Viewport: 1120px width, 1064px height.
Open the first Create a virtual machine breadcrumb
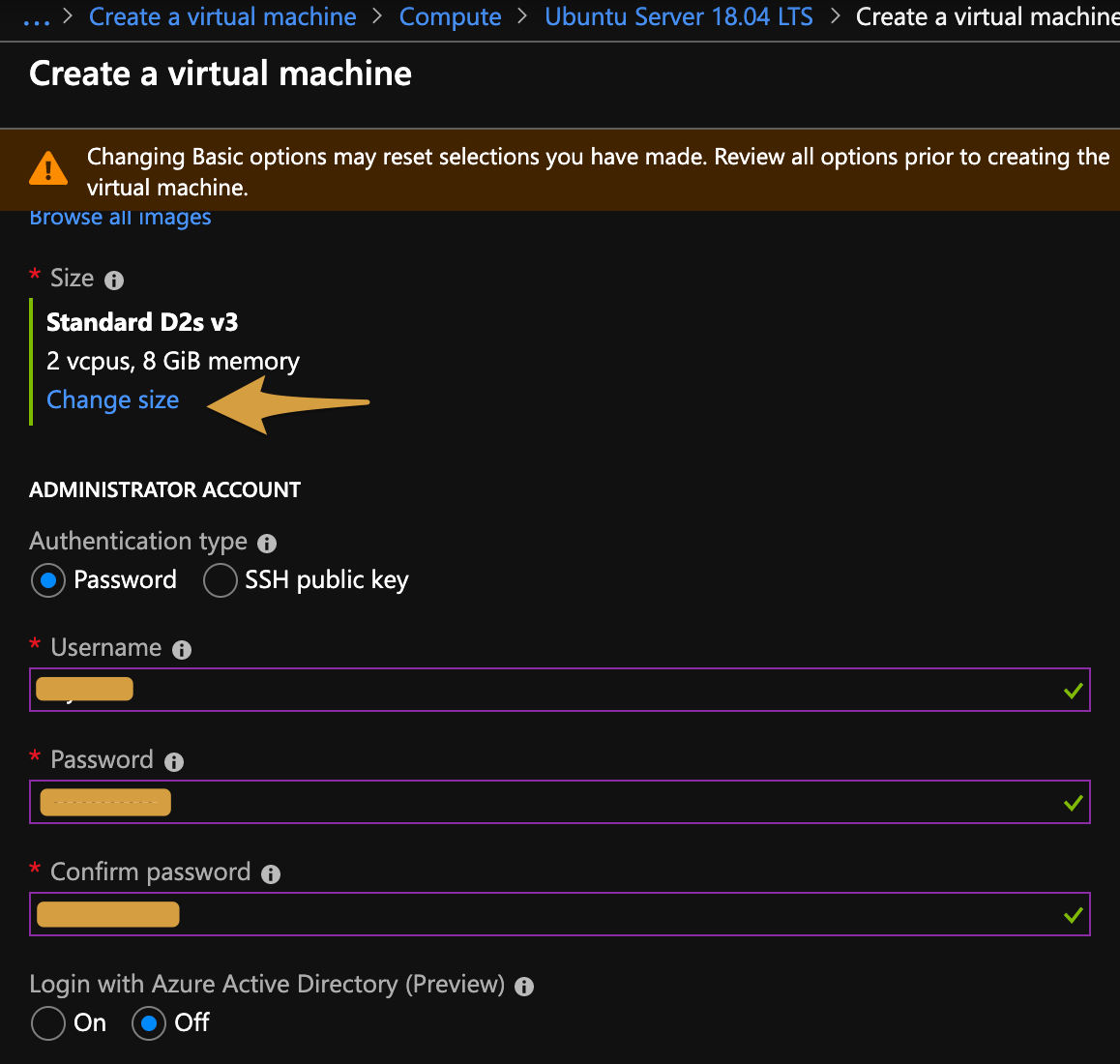(222, 17)
